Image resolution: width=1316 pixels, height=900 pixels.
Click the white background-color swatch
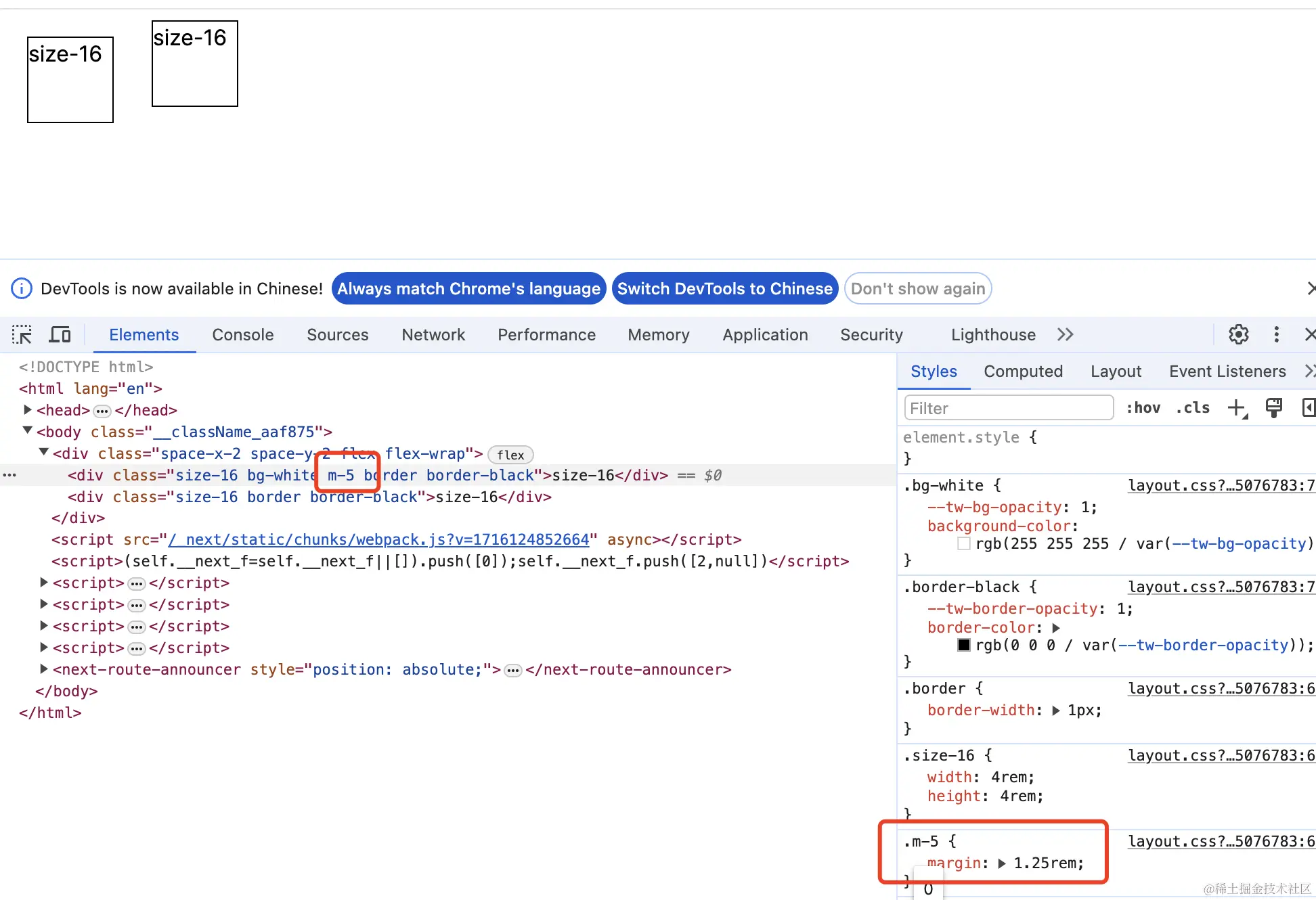click(964, 543)
